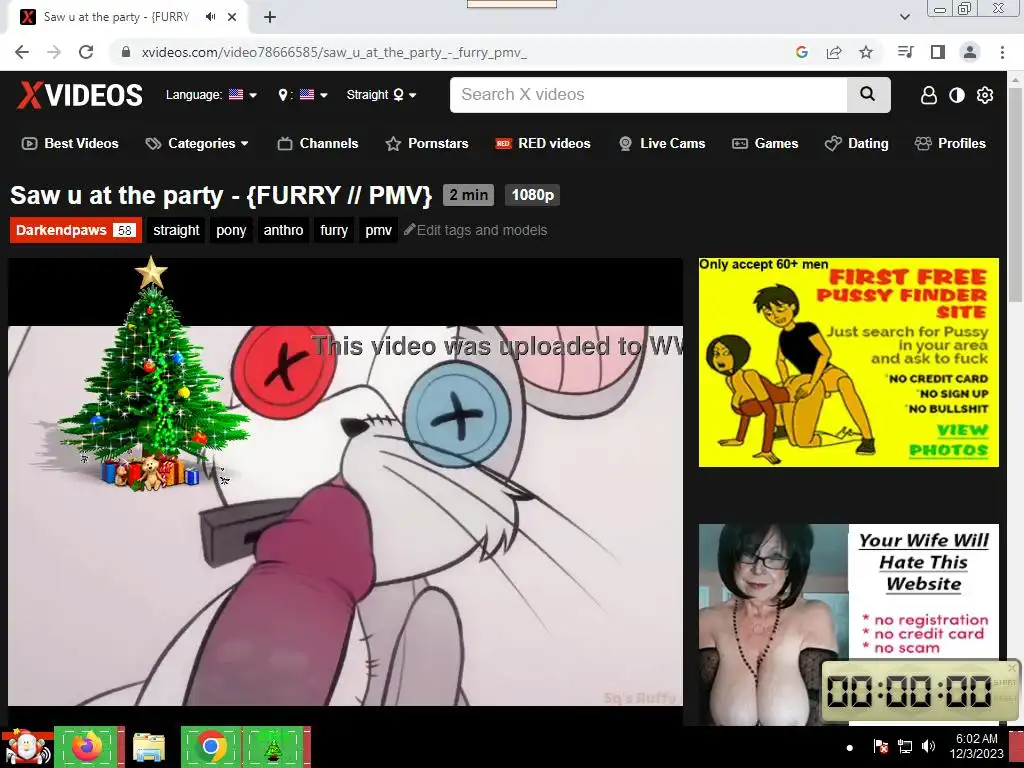
Task: Close the 'Saw u at the party' tab
Action: click(x=232, y=17)
